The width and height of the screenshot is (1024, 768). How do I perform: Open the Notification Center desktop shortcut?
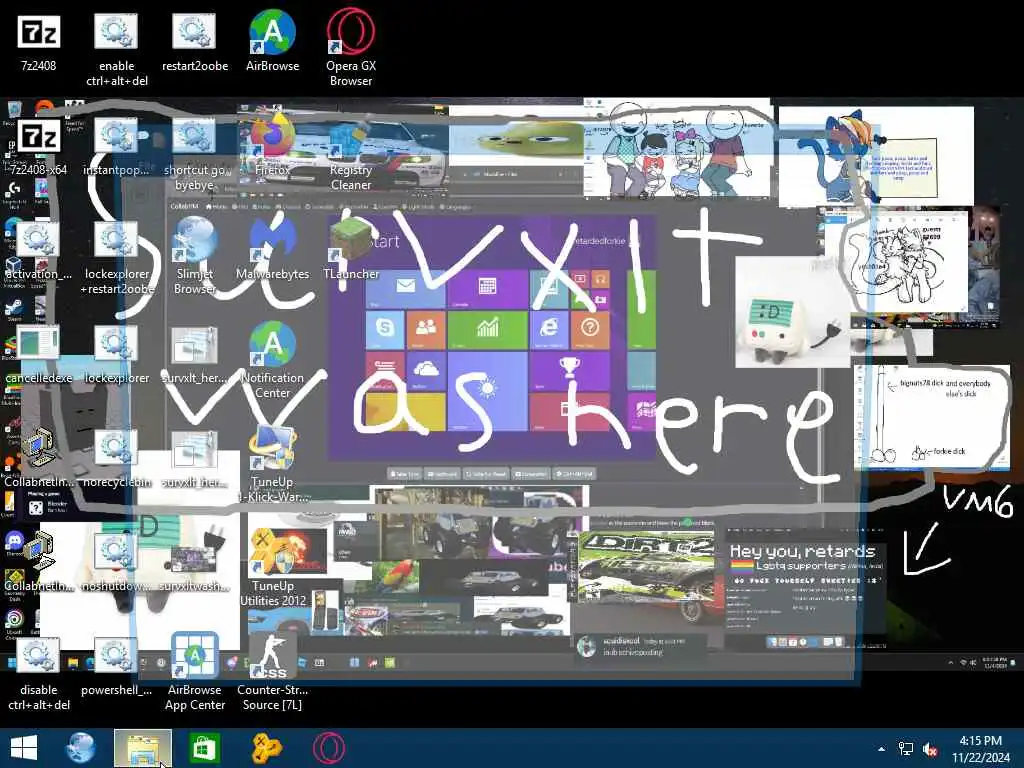click(x=272, y=362)
